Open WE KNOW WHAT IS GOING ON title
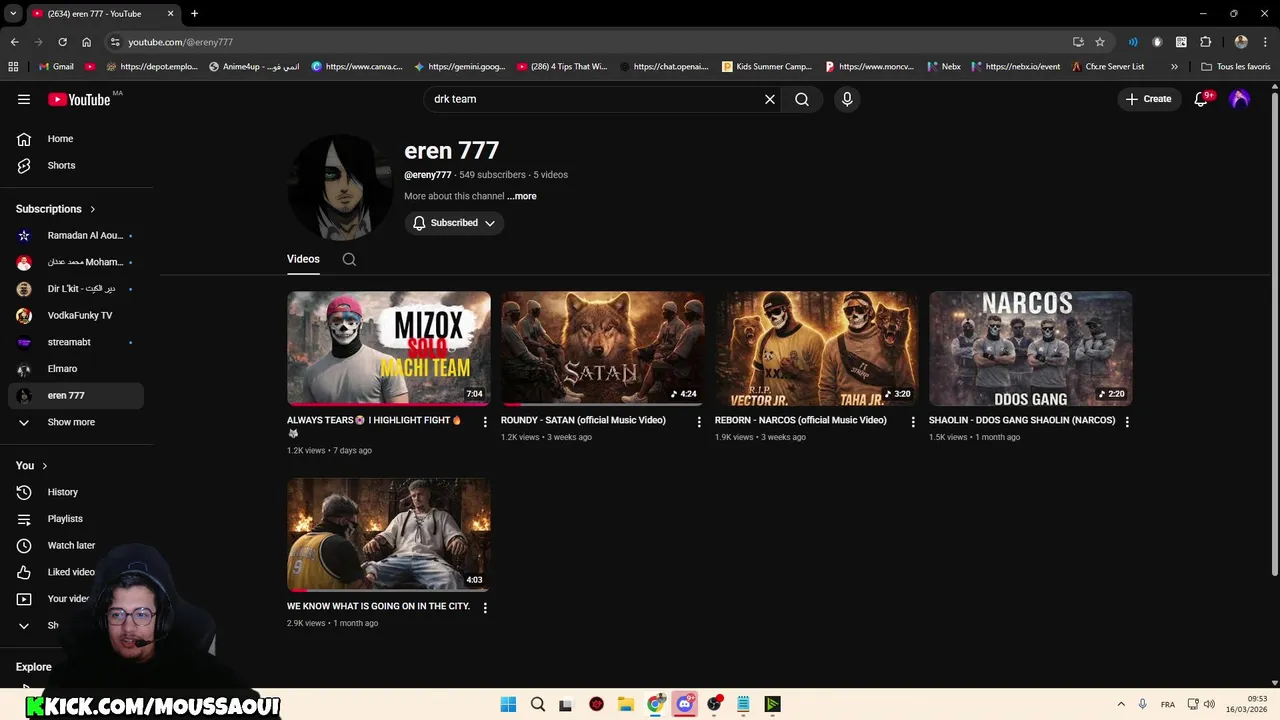Viewport: 1280px width, 720px height. (x=378, y=606)
